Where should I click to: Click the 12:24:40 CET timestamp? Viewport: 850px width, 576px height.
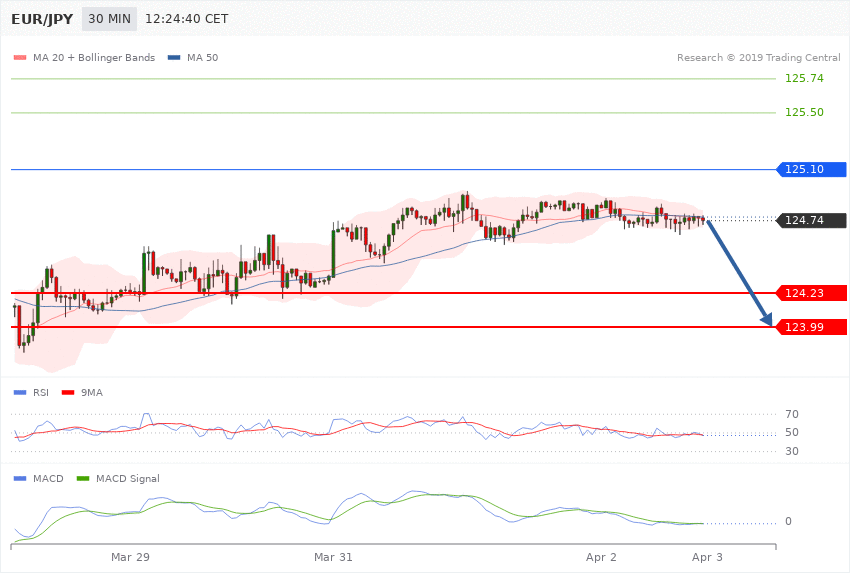(186, 19)
